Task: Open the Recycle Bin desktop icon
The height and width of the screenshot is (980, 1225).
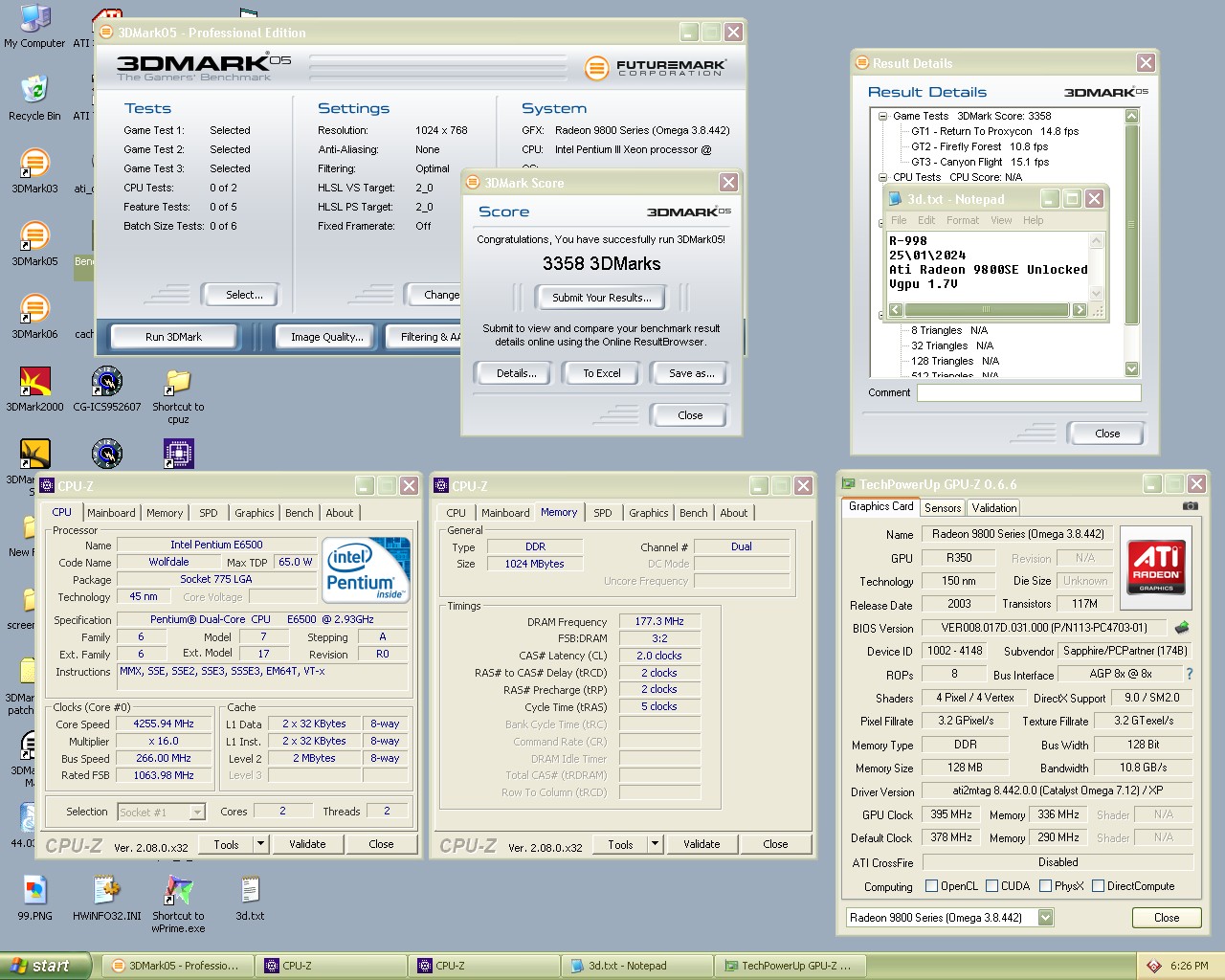Action: [34, 98]
